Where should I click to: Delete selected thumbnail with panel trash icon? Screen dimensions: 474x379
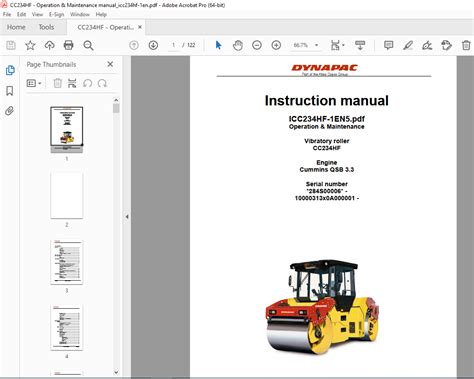point(57,83)
